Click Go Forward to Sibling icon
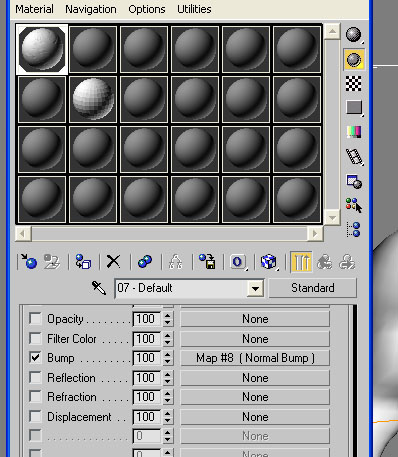This screenshot has height=457, width=398. click(347, 262)
